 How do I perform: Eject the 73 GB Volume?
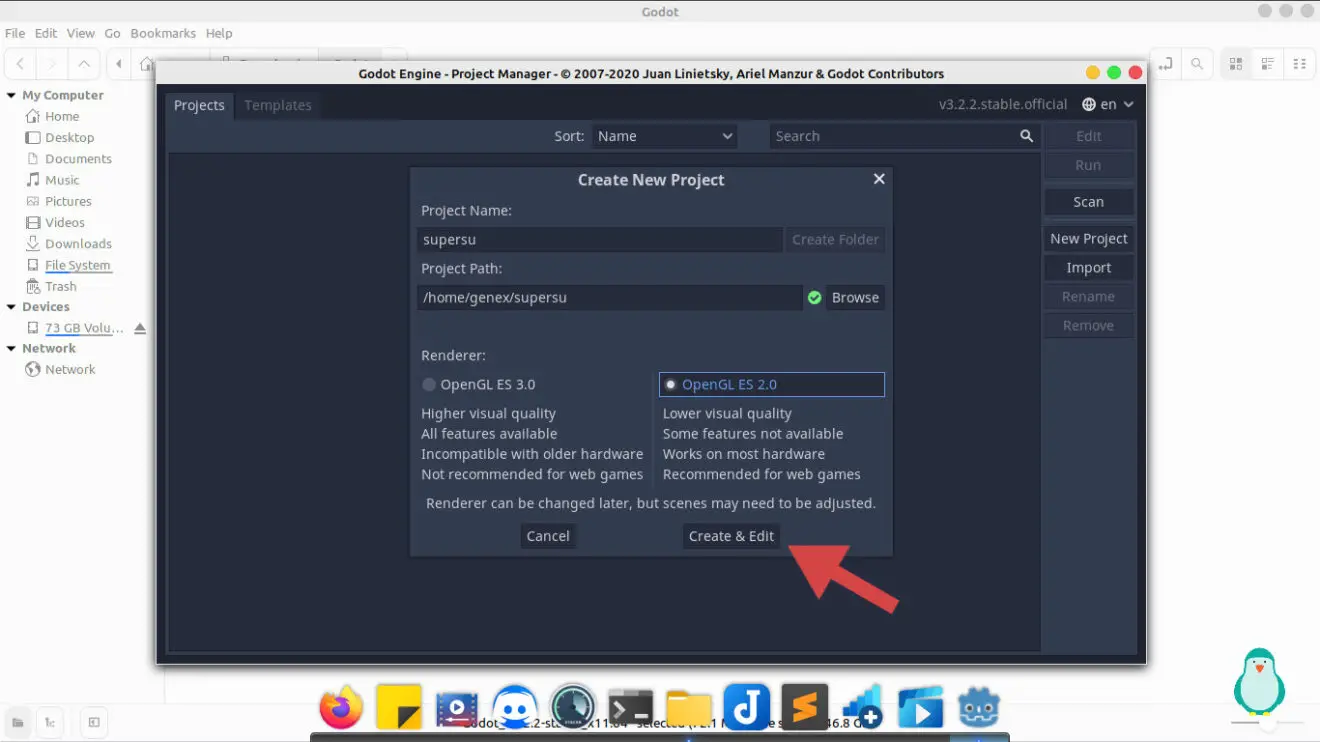click(x=140, y=328)
